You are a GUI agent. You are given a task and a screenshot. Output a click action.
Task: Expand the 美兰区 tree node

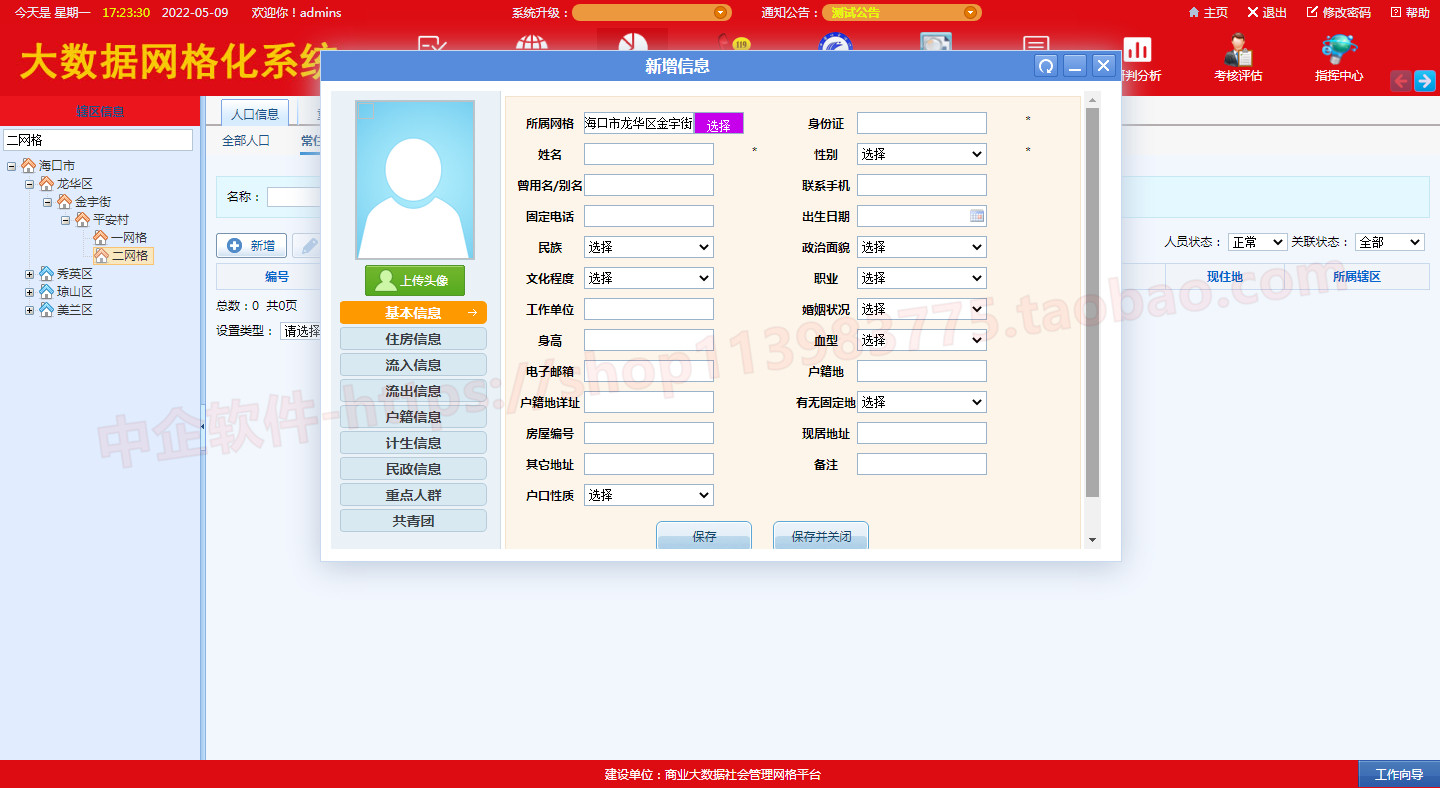(x=29, y=310)
